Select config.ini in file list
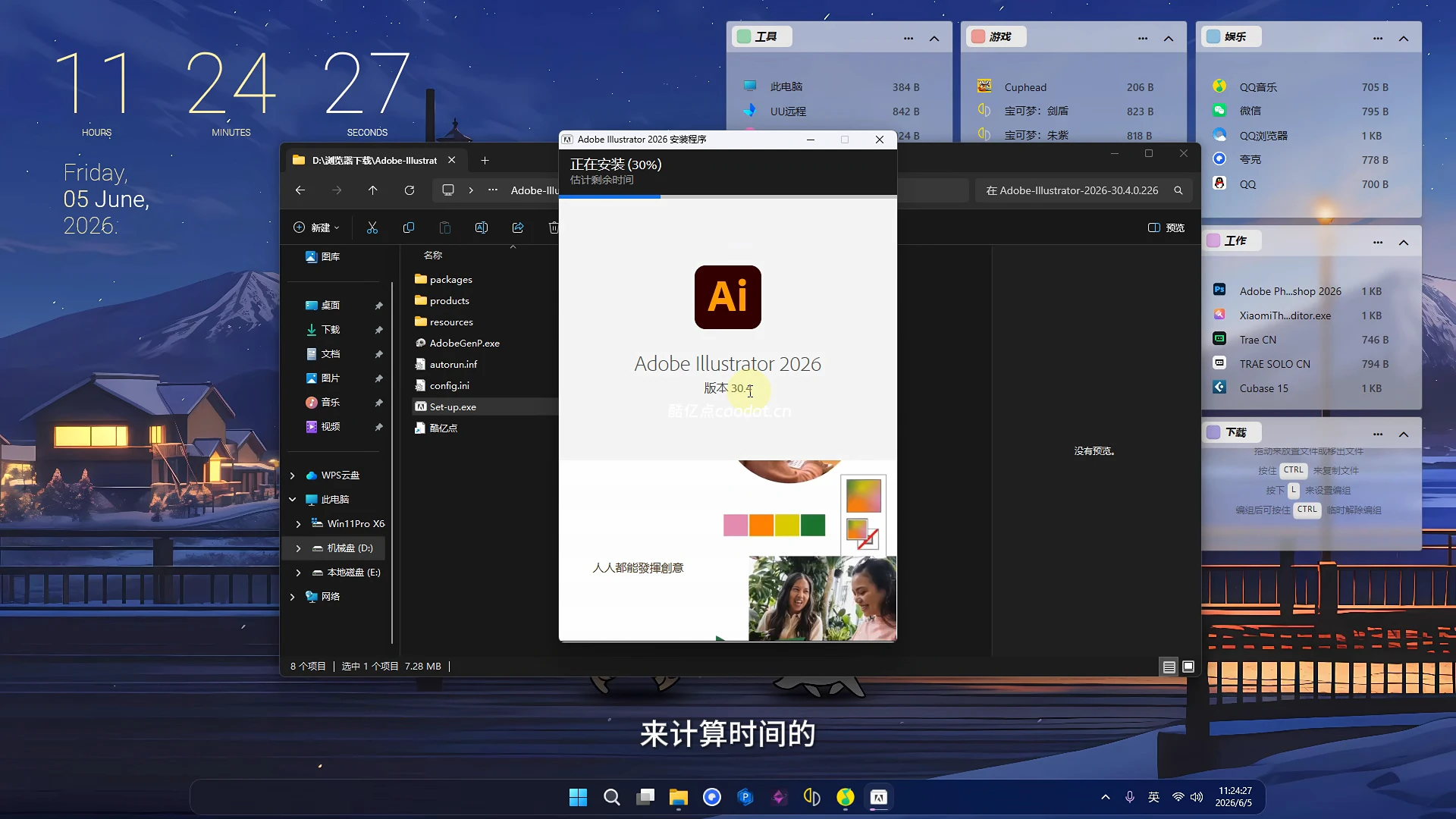Image resolution: width=1456 pixels, height=819 pixels. pyautogui.click(x=450, y=386)
